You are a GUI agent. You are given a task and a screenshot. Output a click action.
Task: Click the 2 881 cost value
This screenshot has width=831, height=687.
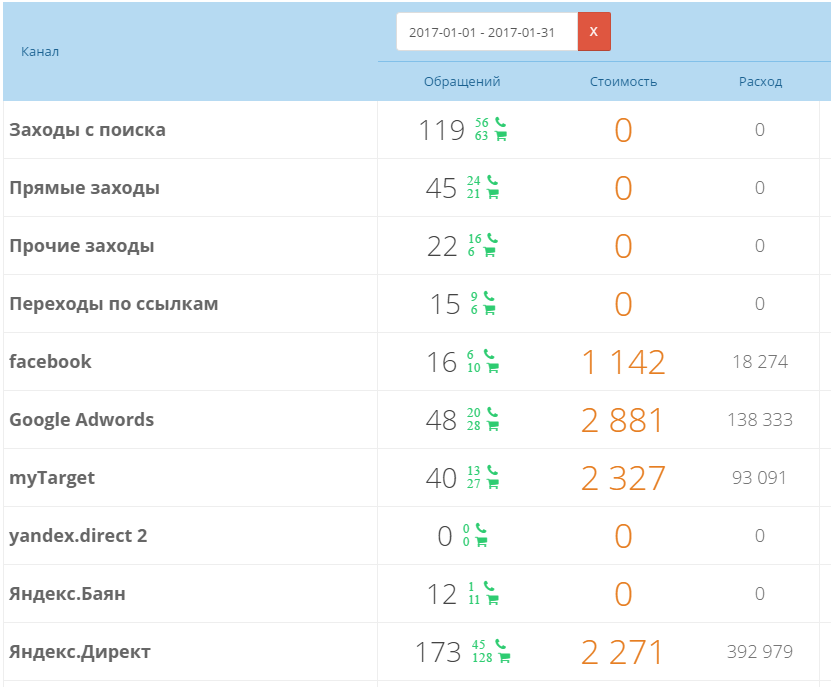click(623, 420)
